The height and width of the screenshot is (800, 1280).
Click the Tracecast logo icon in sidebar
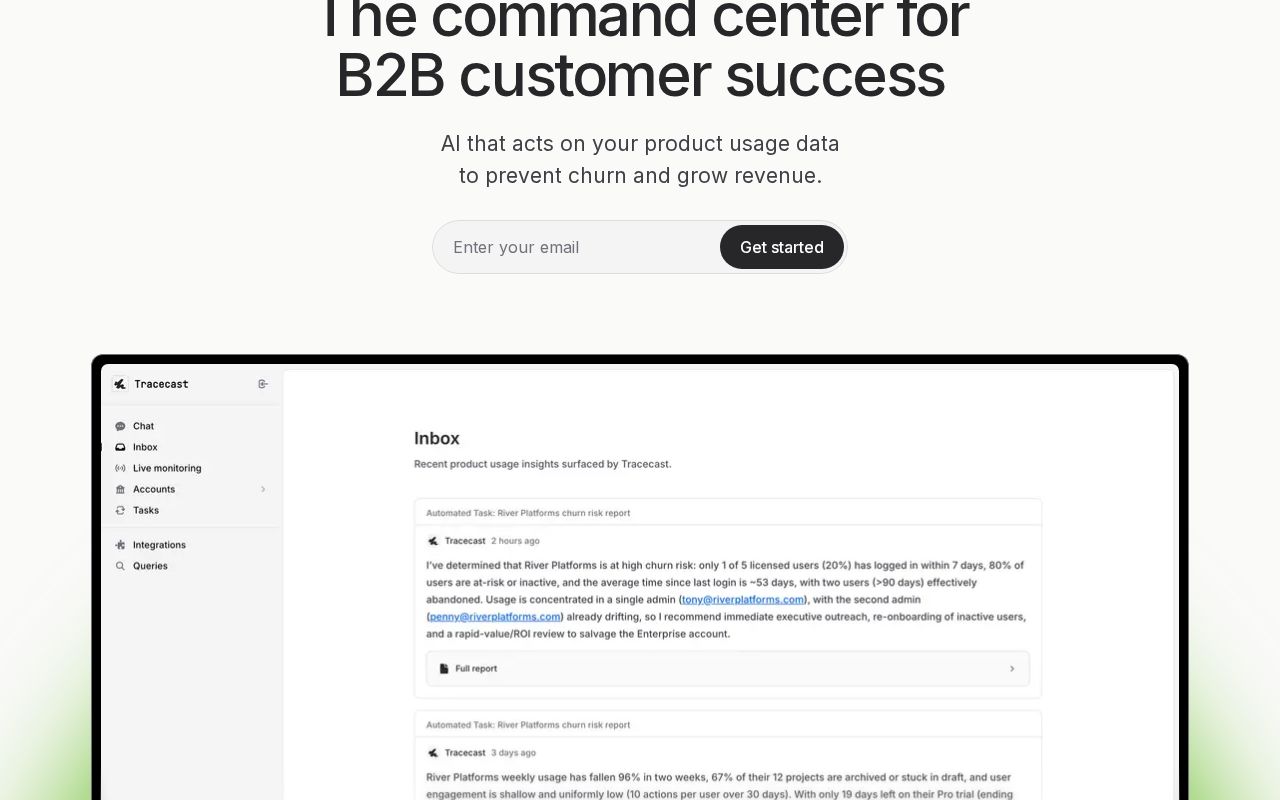[x=120, y=384]
